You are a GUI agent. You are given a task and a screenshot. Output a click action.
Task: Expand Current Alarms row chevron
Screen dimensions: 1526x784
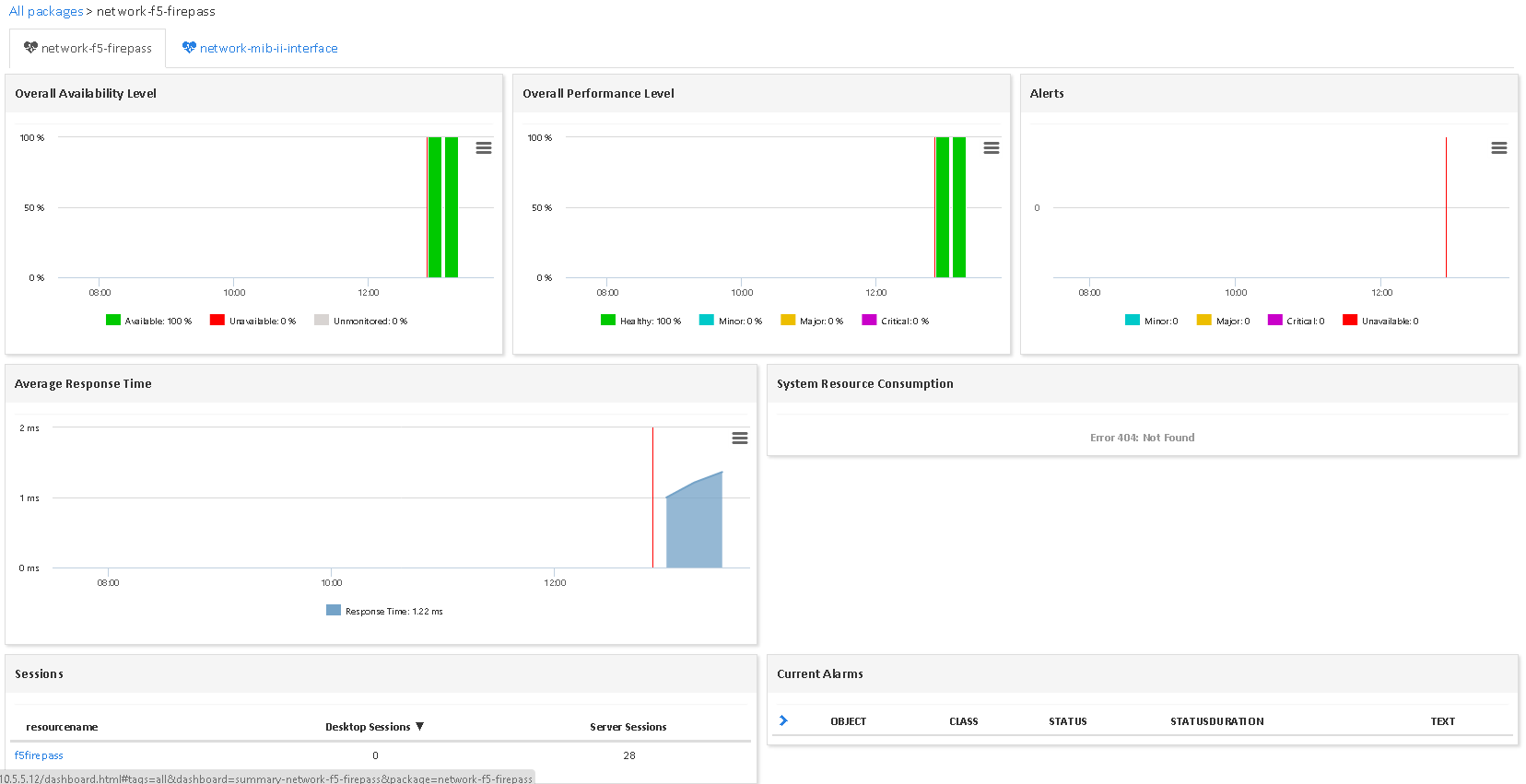pyautogui.click(x=783, y=720)
